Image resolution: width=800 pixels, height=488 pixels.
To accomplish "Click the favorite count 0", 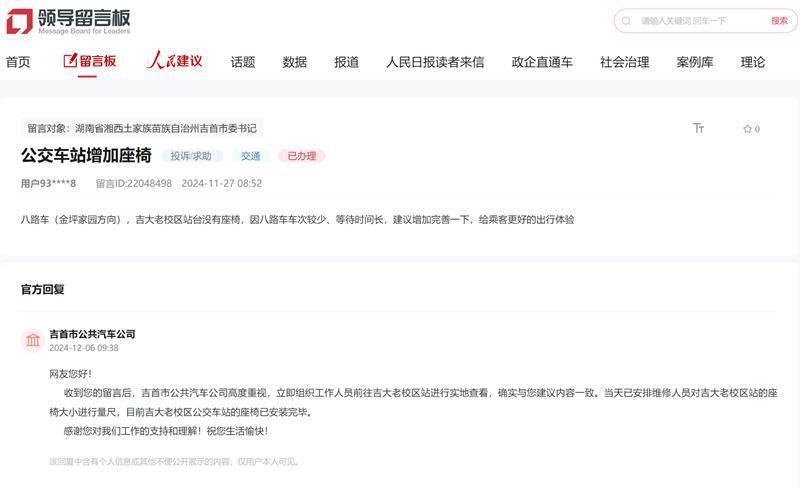I will pos(757,129).
